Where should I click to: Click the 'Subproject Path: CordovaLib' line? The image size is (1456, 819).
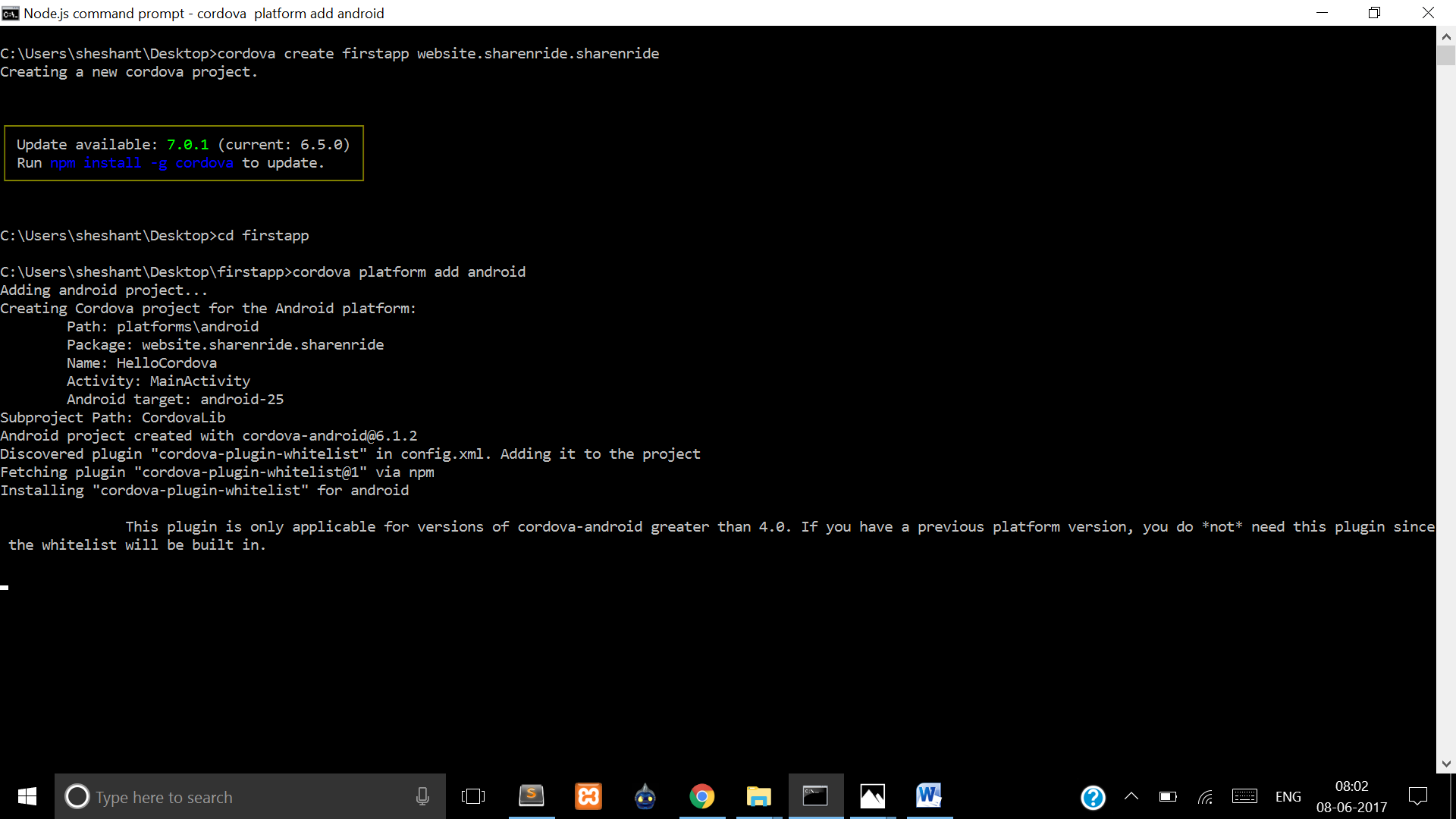(113, 418)
